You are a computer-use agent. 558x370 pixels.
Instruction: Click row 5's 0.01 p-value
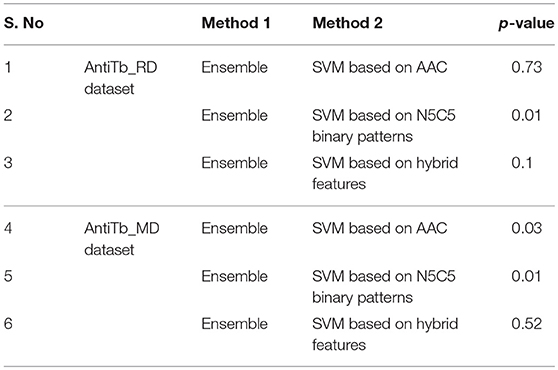coord(526,276)
